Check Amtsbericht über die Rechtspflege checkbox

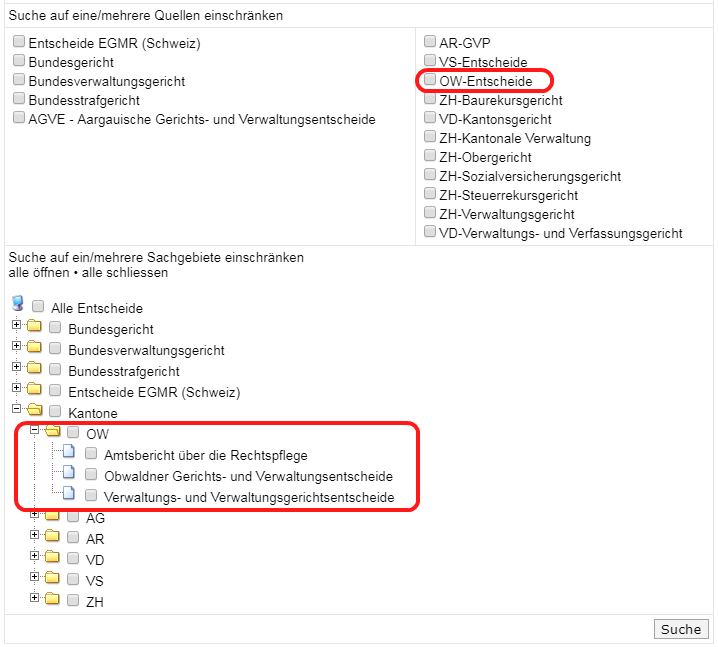pyautogui.click(x=91, y=453)
